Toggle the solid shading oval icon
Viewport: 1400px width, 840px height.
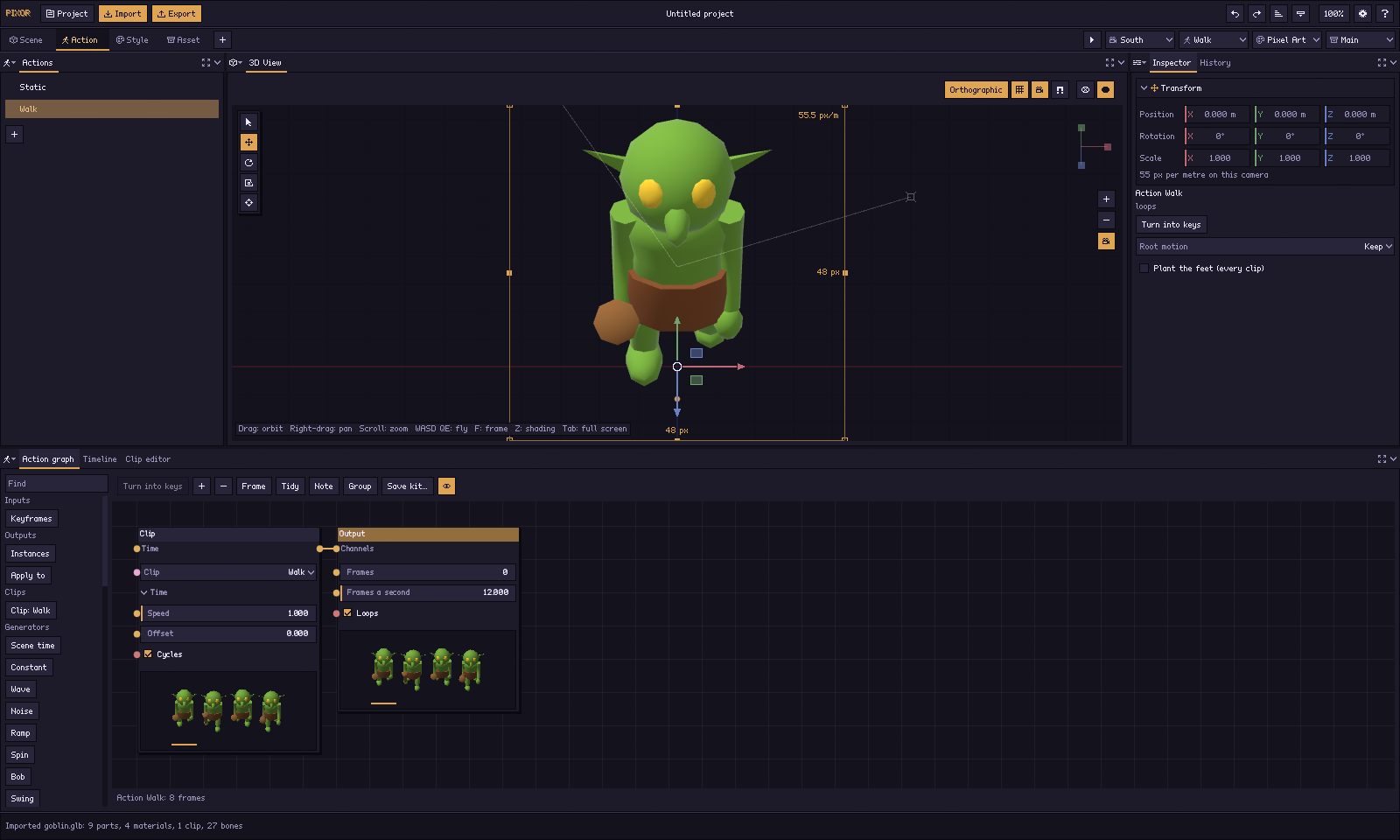click(x=1105, y=90)
